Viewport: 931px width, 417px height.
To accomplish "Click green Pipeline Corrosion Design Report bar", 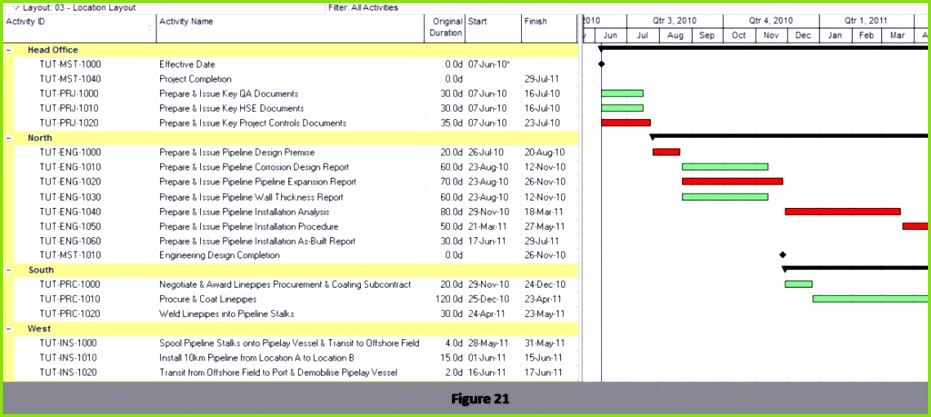I will pos(725,167).
